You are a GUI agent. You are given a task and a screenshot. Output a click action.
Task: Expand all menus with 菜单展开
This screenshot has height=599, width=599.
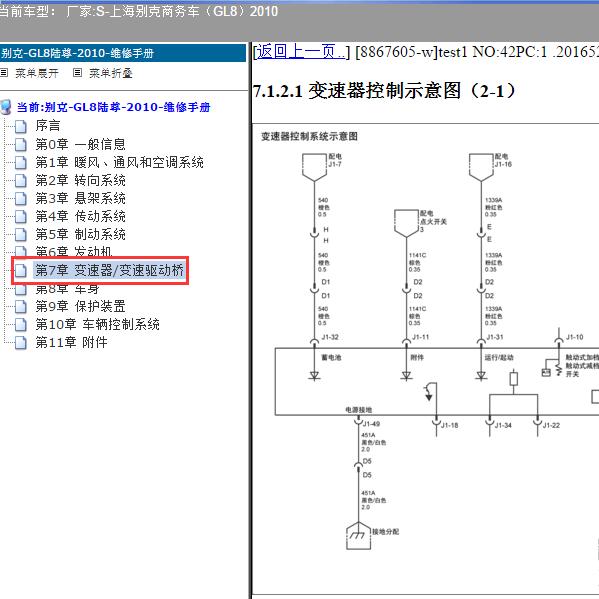click(x=37, y=73)
